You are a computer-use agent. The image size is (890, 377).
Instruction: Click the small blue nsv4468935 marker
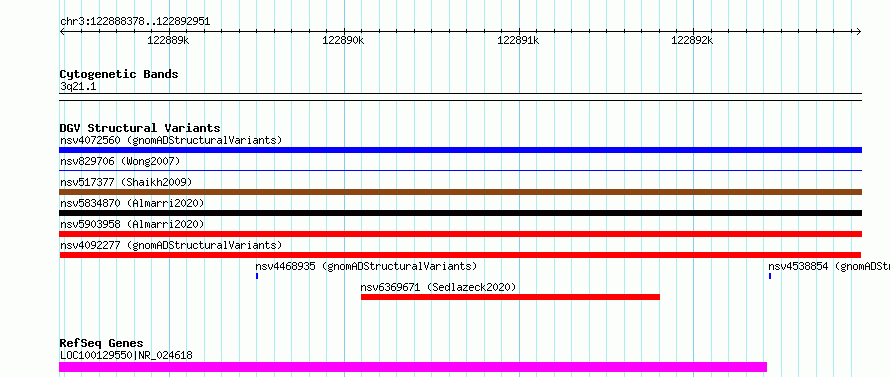[x=257, y=276]
